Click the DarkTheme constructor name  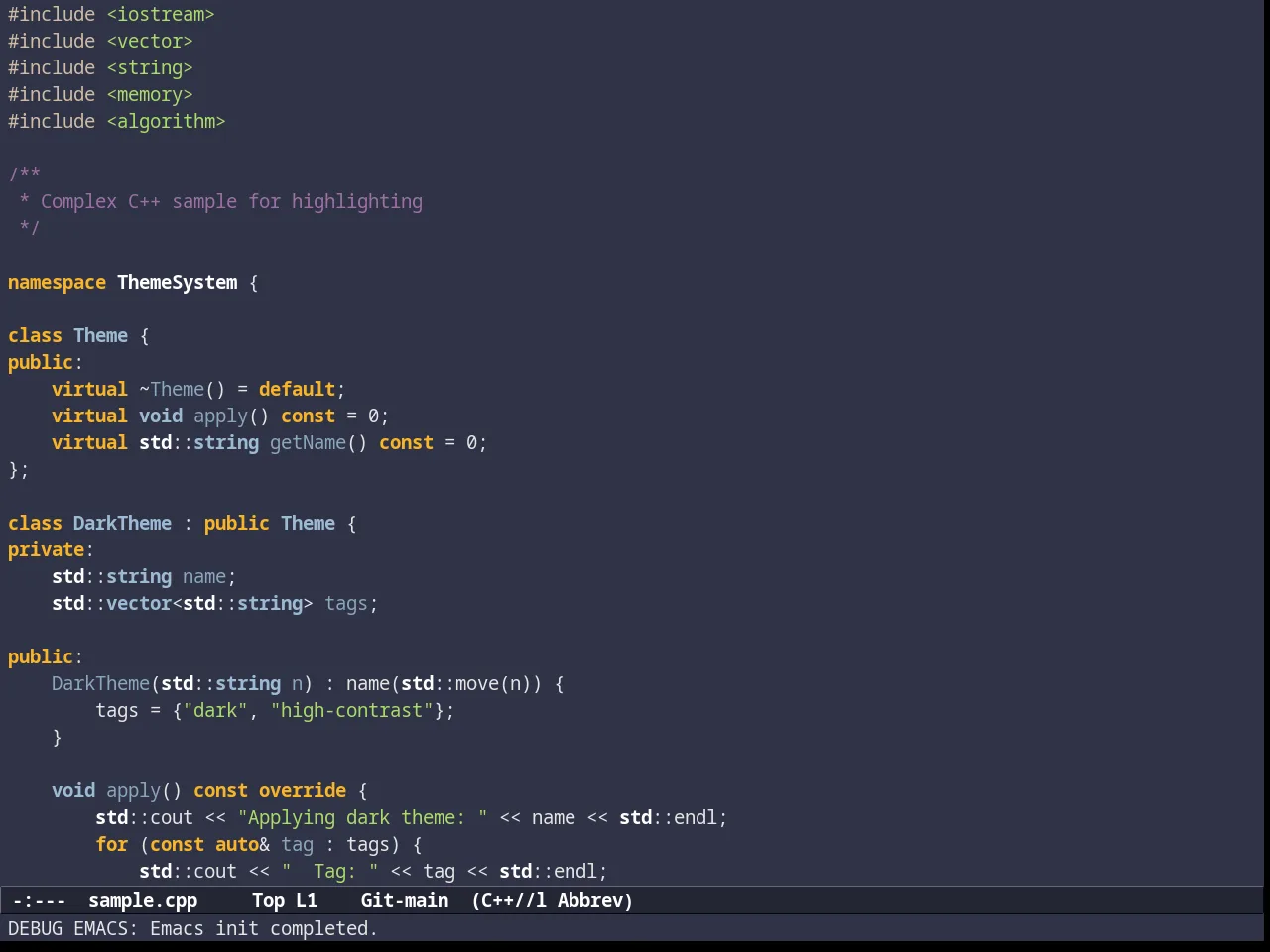pos(100,683)
